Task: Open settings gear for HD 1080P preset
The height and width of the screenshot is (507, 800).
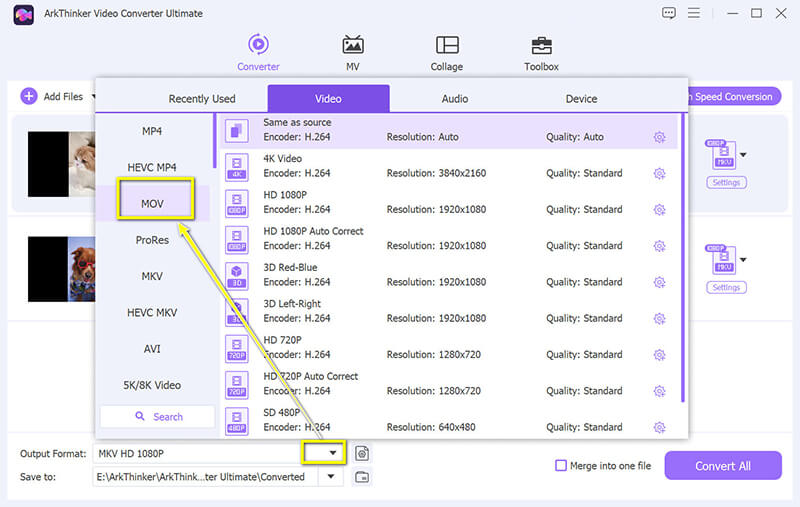Action: point(659,210)
